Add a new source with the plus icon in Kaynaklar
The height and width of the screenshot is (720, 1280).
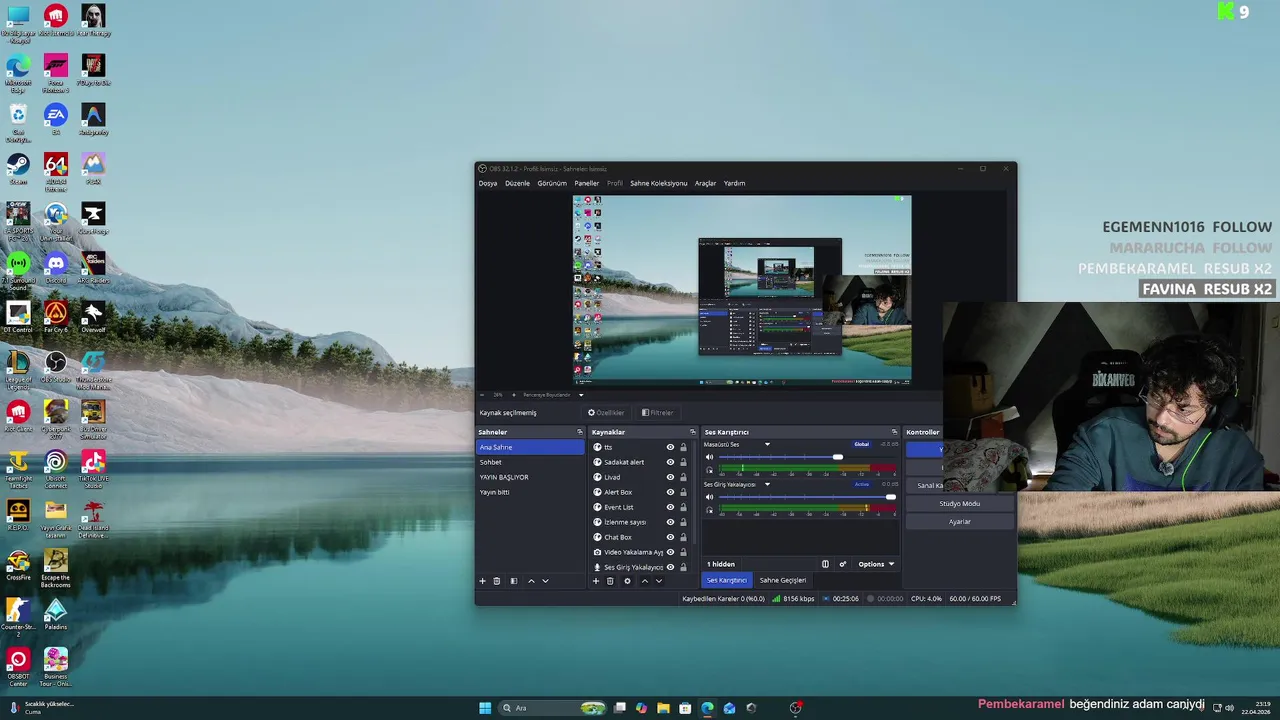[x=596, y=581]
